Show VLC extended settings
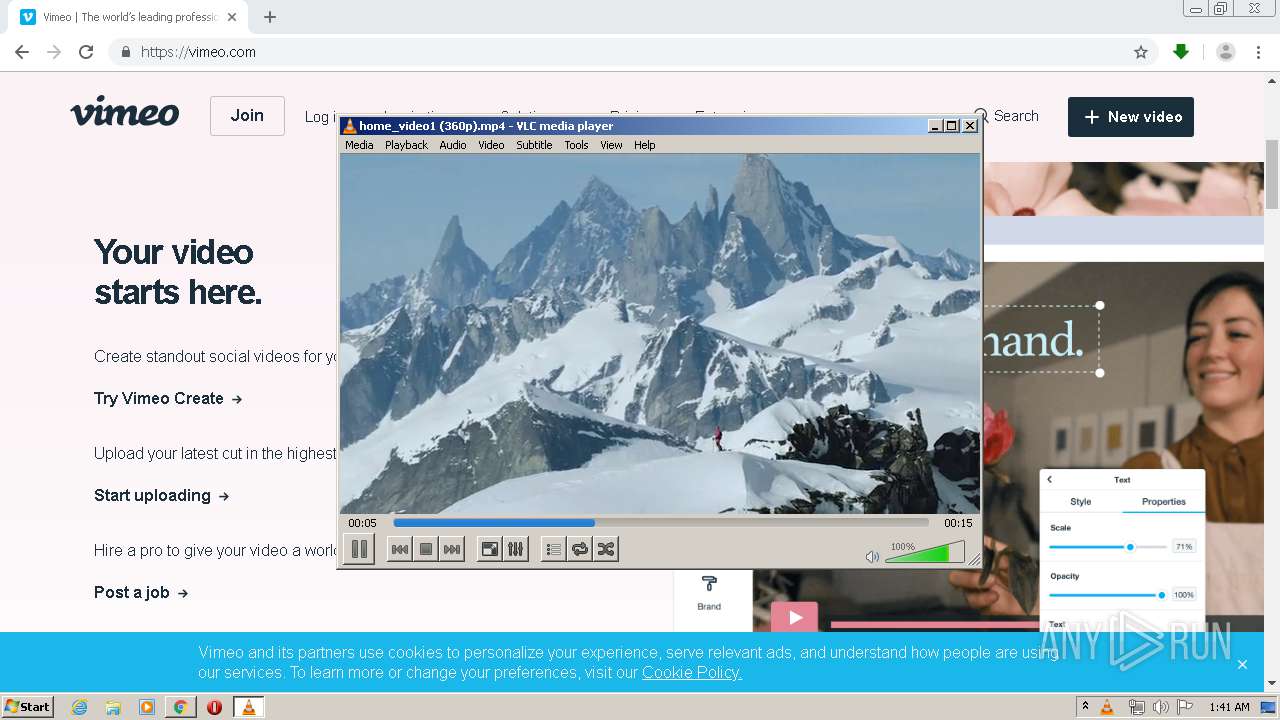This screenshot has width=1280, height=720. (515, 549)
